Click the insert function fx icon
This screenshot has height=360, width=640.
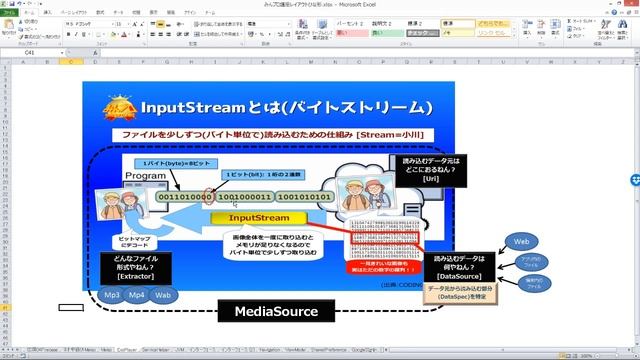[95, 53]
